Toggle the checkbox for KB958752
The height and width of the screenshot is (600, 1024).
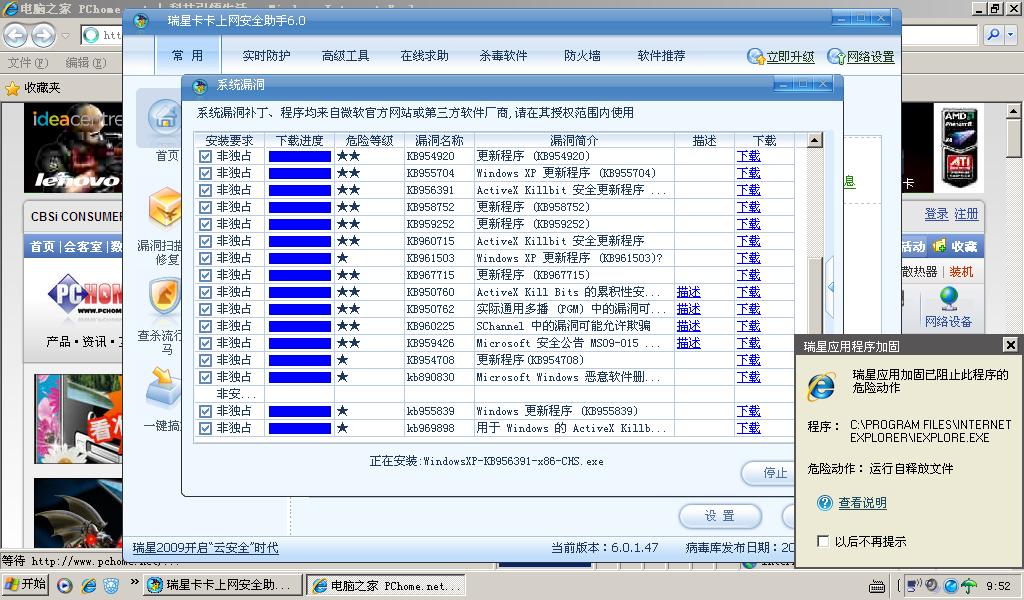point(206,208)
